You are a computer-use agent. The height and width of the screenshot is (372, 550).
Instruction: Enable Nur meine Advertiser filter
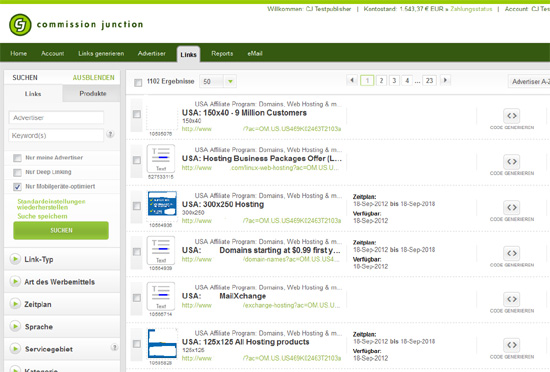[17, 158]
